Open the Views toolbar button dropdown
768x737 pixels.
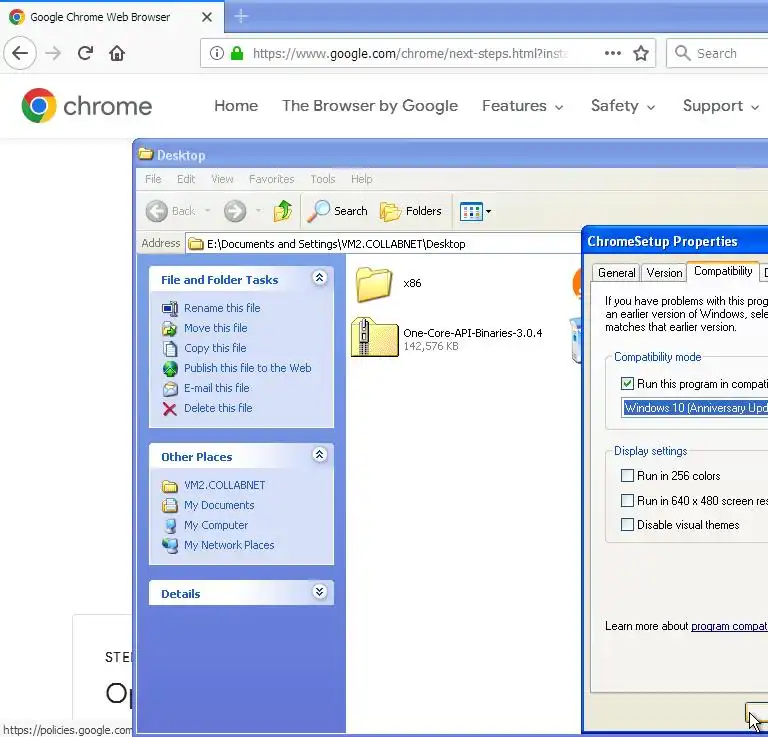click(x=475, y=212)
